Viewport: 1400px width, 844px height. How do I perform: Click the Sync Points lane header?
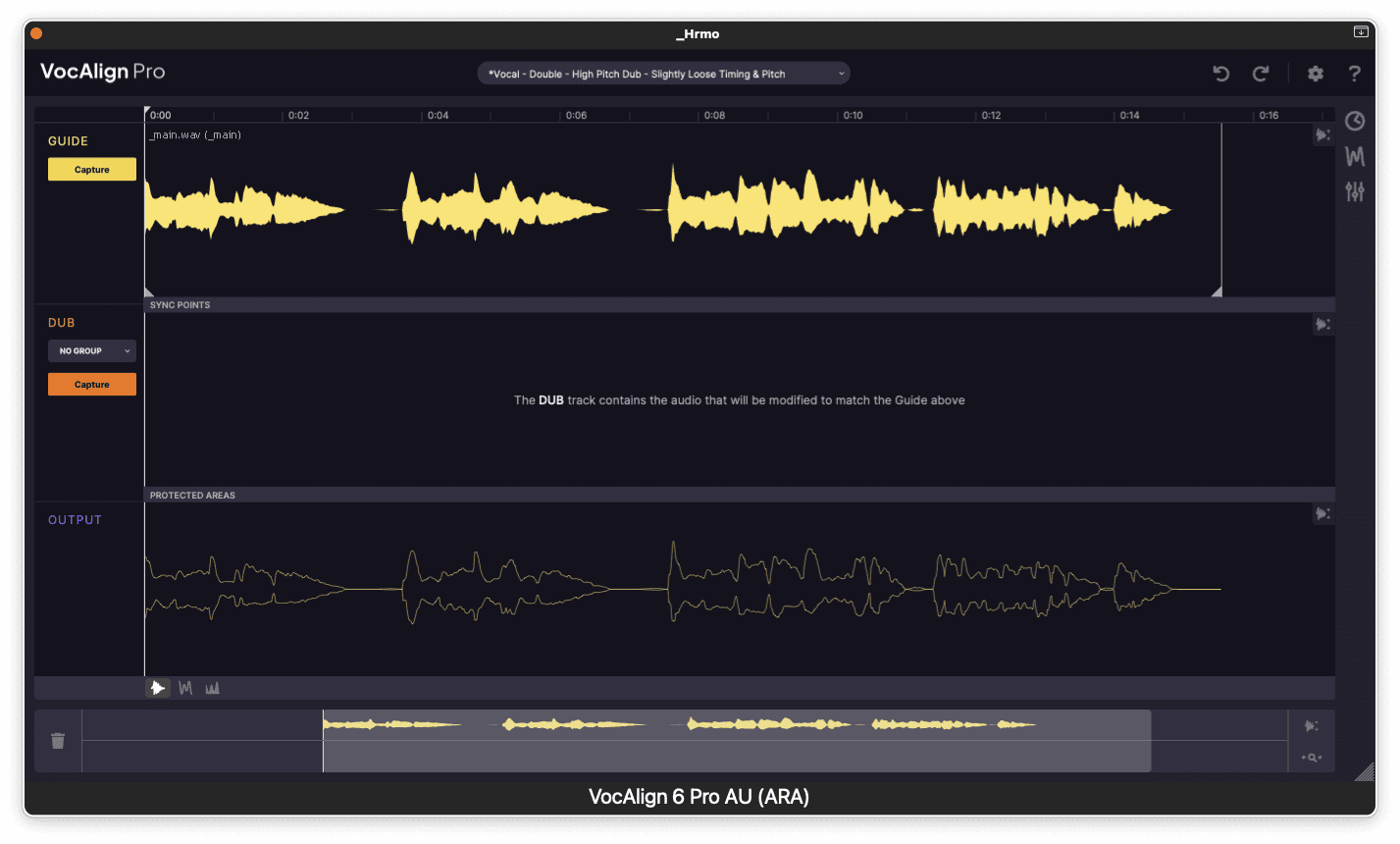click(x=181, y=305)
